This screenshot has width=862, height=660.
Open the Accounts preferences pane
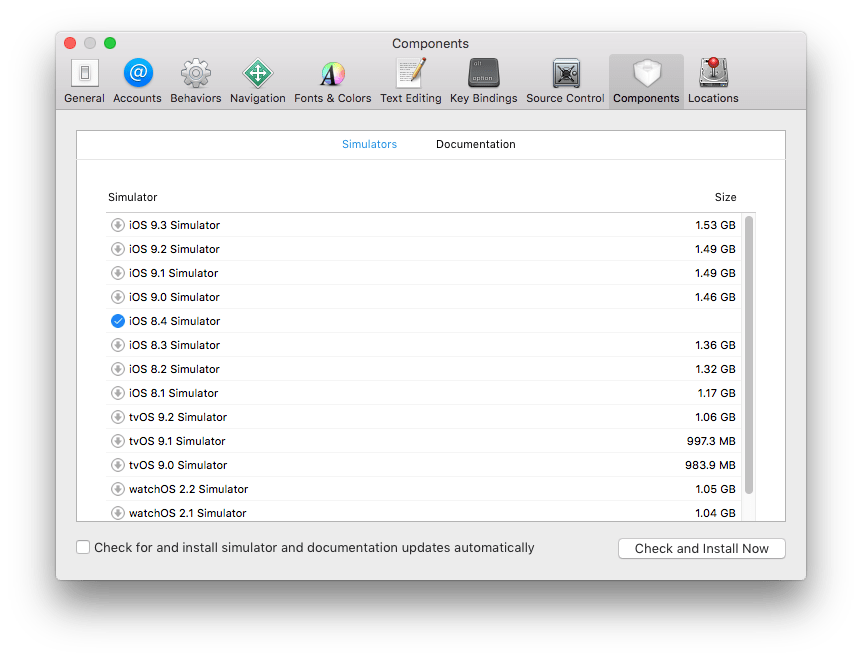(137, 81)
